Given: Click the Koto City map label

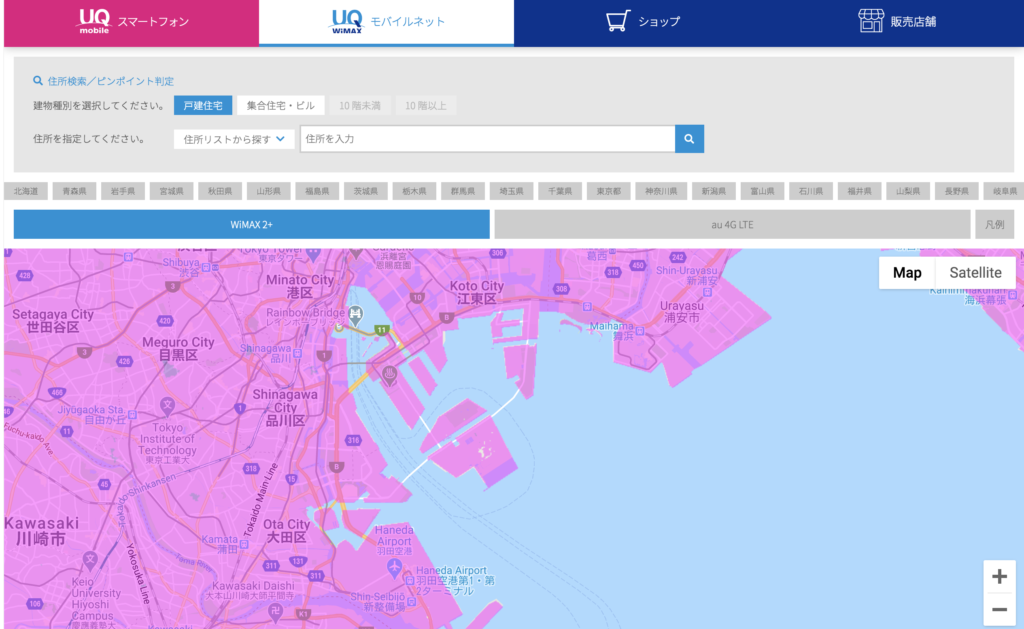Looking at the screenshot, I should pyautogui.click(x=477, y=292).
